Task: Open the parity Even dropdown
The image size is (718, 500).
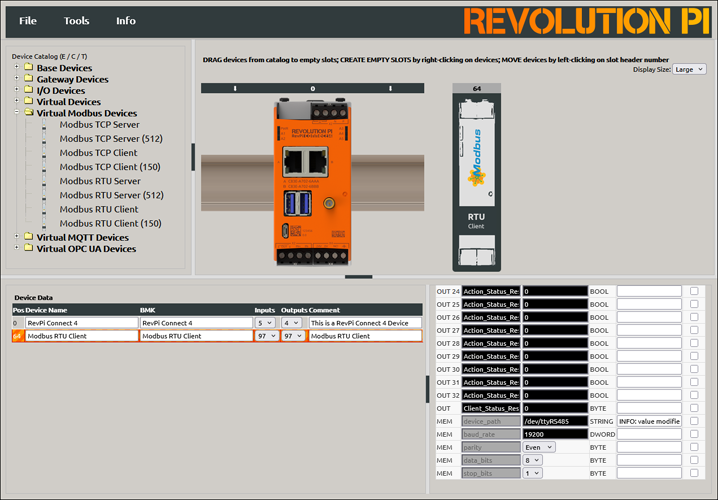Action: coord(539,447)
